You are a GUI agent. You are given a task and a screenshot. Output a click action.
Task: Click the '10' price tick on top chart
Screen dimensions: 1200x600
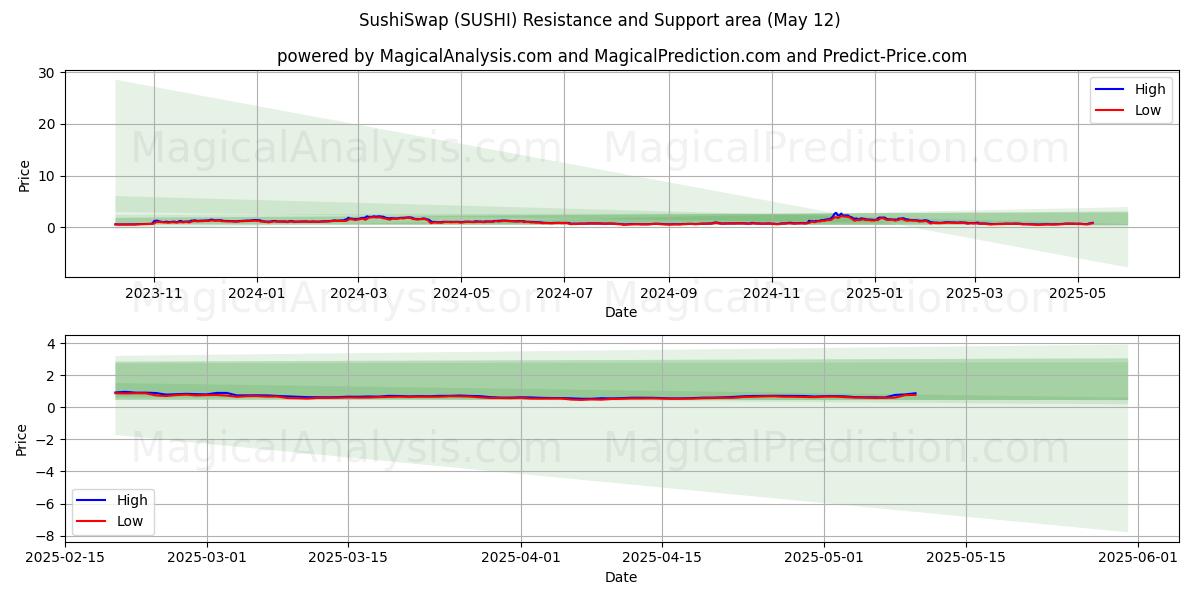coord(48,176)
